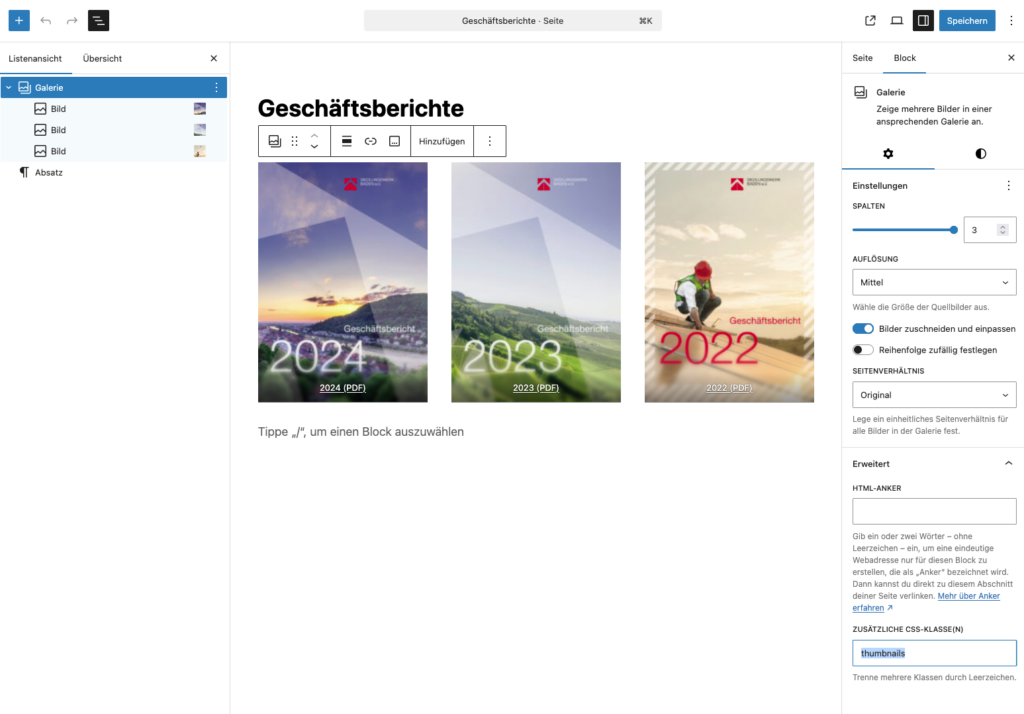Click the link icon in block toolbar
1024x714 pixels.
pyautogui.click(x=371, y=141)
